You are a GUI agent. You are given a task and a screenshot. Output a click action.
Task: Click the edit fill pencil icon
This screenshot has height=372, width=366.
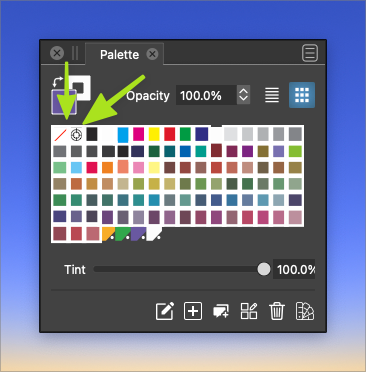coord(165,311)
